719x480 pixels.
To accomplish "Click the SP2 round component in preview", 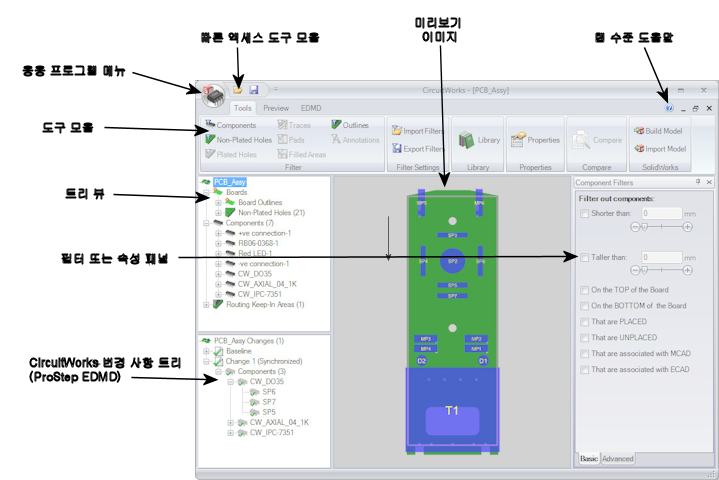I will 453,261.
